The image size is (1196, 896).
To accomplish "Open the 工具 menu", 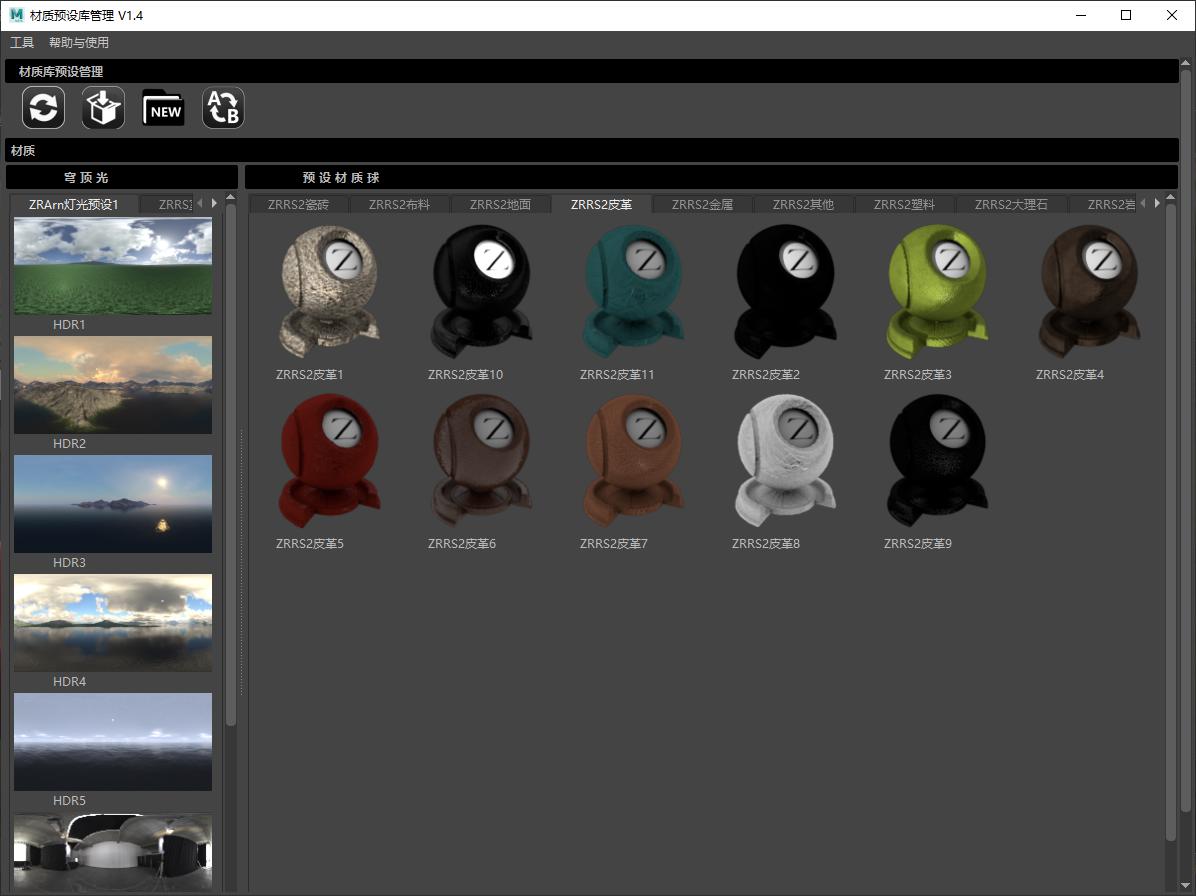I will pos(22,43).
